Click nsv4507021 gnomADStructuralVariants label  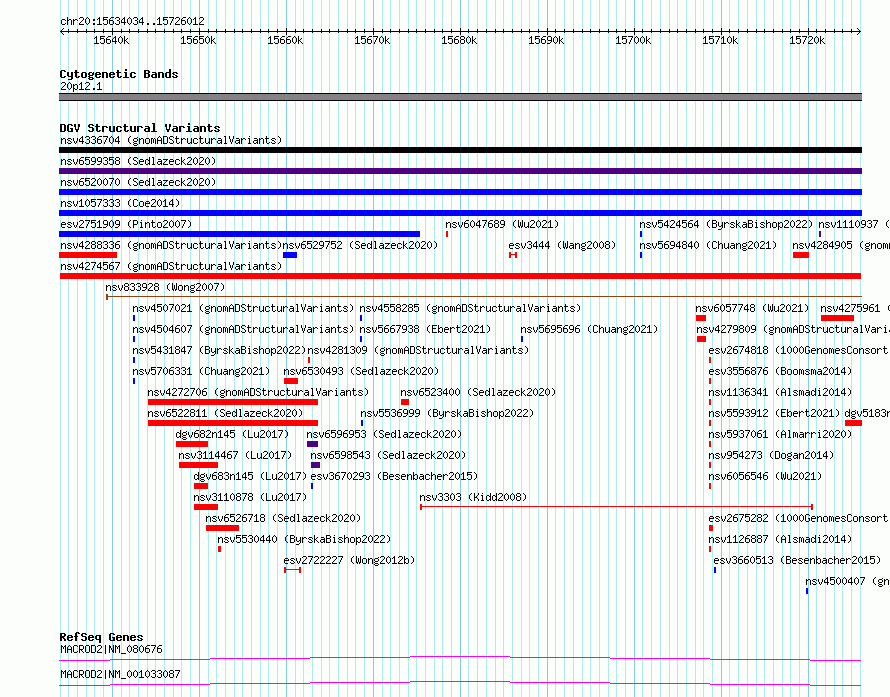(x=243, y=308)
